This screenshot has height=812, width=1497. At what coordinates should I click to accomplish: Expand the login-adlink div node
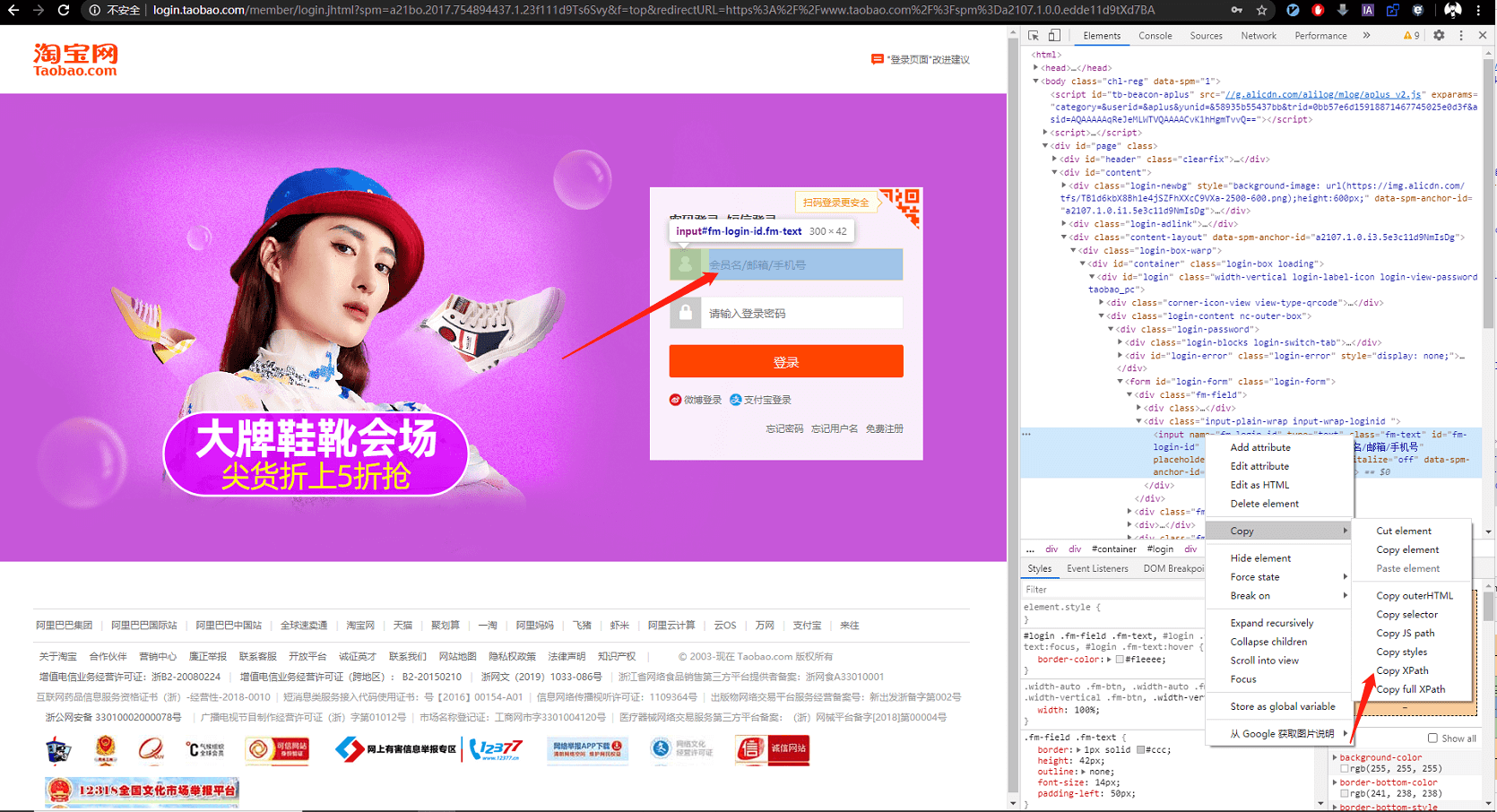click(1064, 224)
